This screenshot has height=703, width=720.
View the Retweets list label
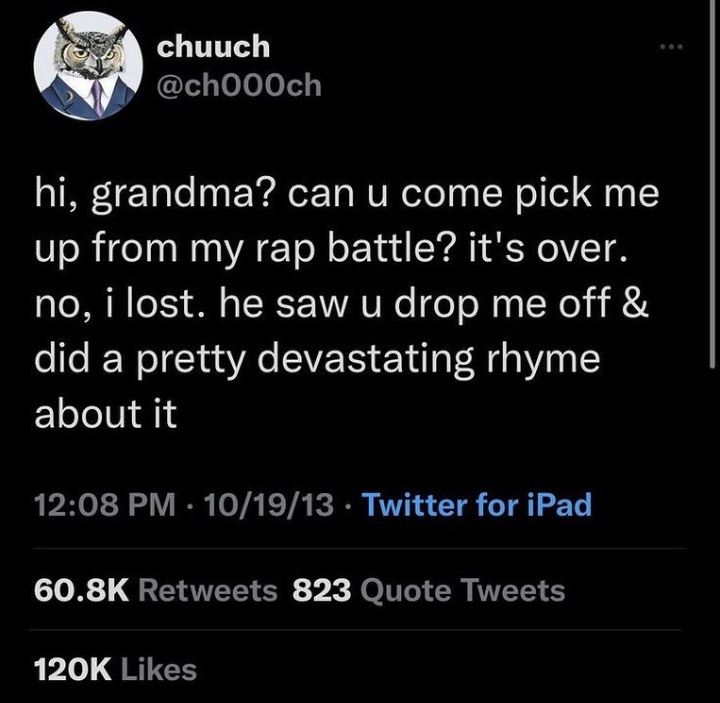point(207,591)
